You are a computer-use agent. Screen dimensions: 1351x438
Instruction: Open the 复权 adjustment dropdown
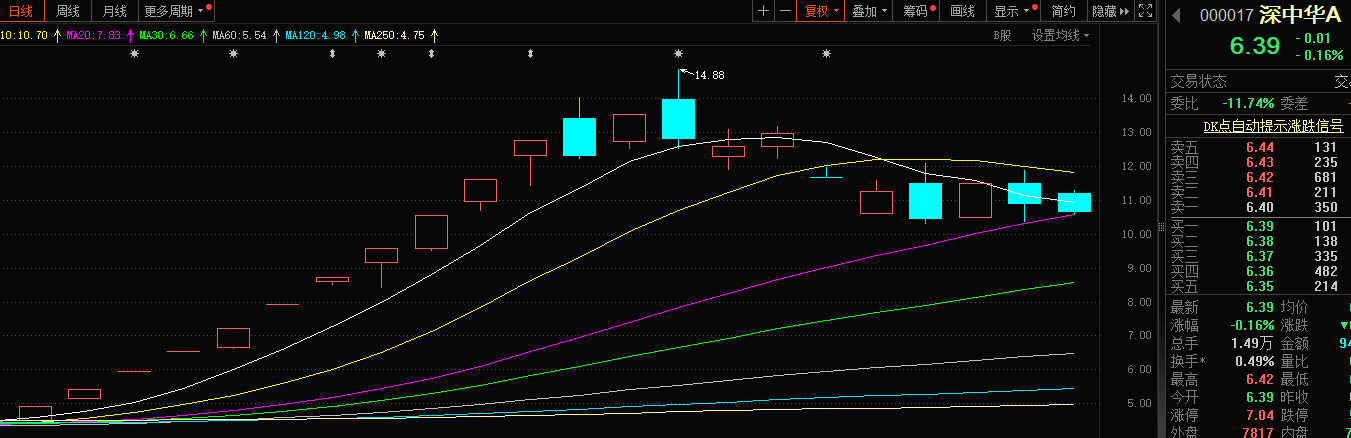[x=822, y=11]
